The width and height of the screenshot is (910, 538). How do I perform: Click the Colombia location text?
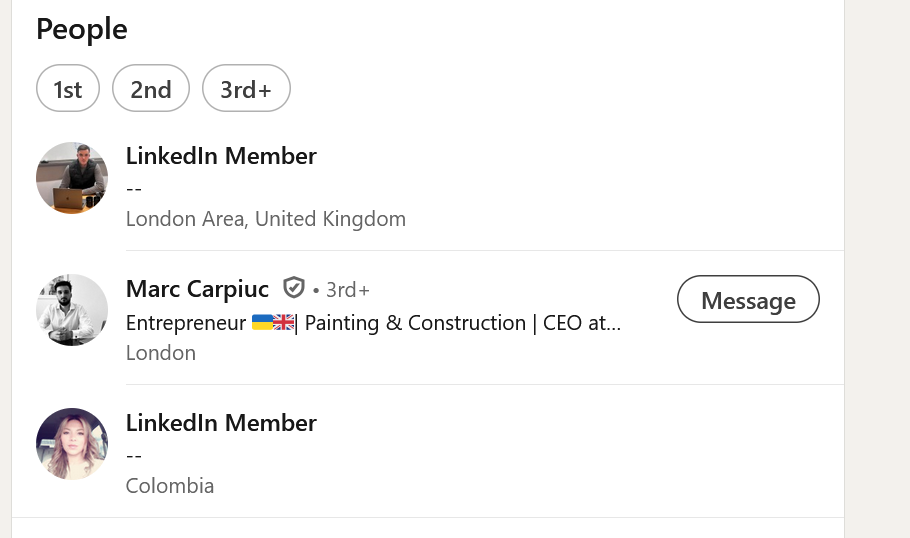pyautogui.click(x=170, y=486)
